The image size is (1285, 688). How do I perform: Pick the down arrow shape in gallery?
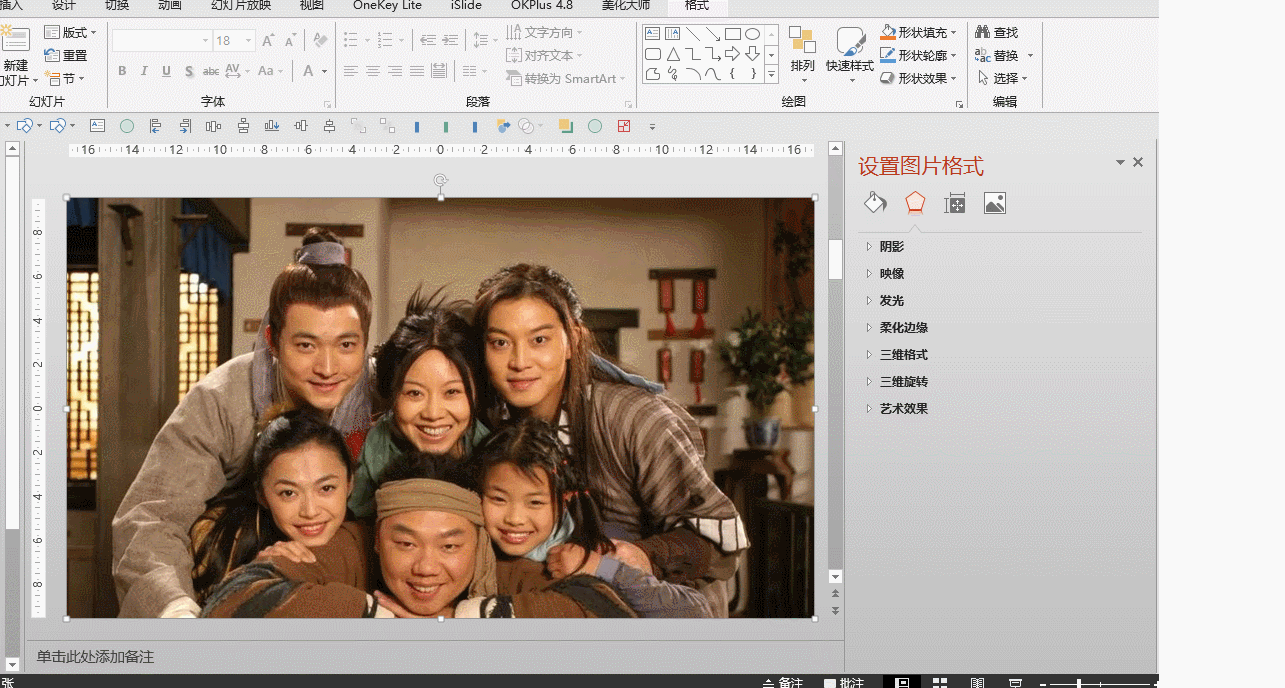(752, 54)
